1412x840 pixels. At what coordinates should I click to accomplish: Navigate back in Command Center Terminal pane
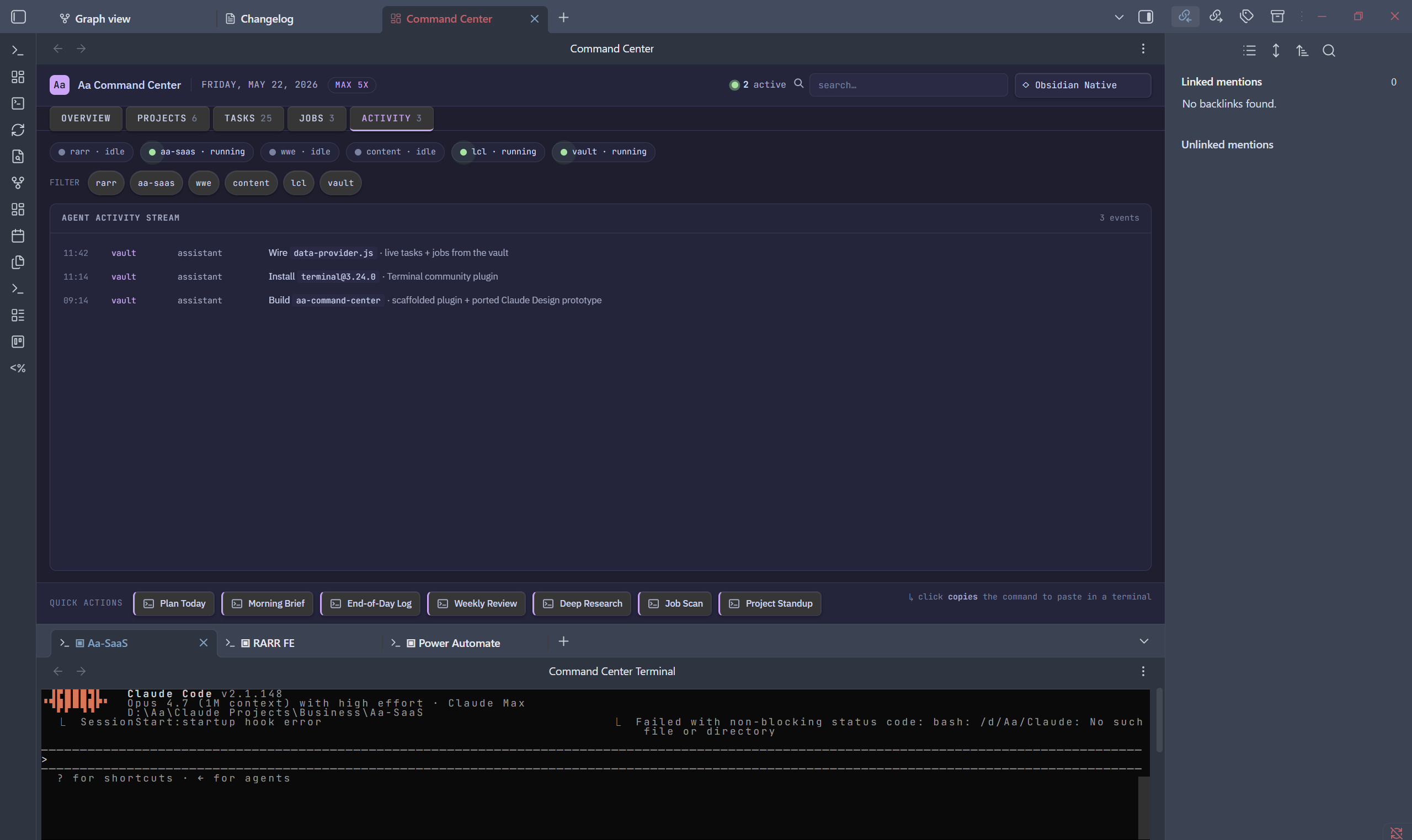[x=58, y=671]
